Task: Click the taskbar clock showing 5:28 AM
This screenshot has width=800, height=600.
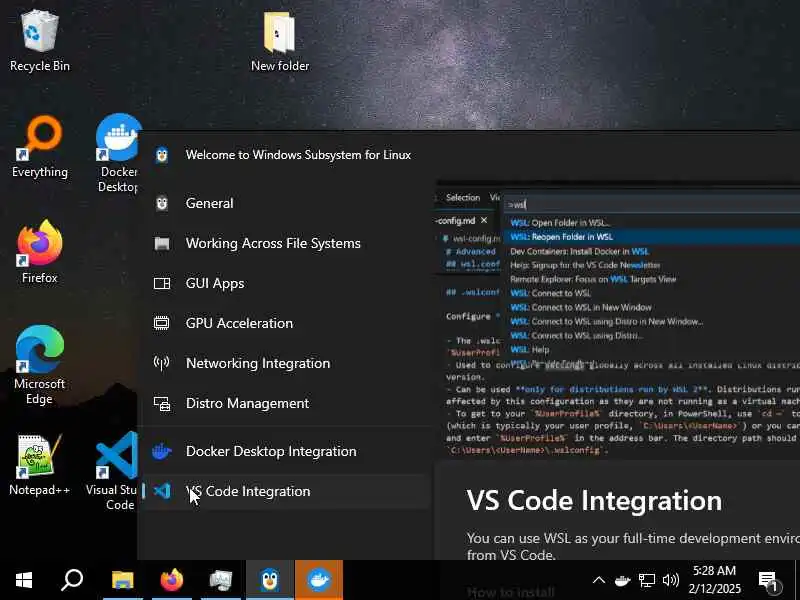Action: point(714,580)
